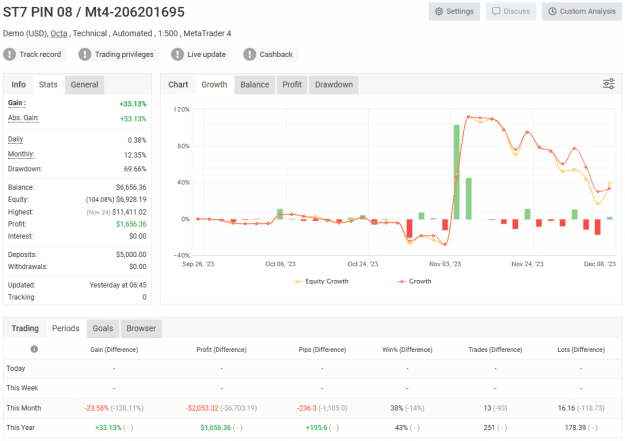Toggle Growth legend series
The height and width of the screenshot is (441, 625).
(x=414, y=281)
